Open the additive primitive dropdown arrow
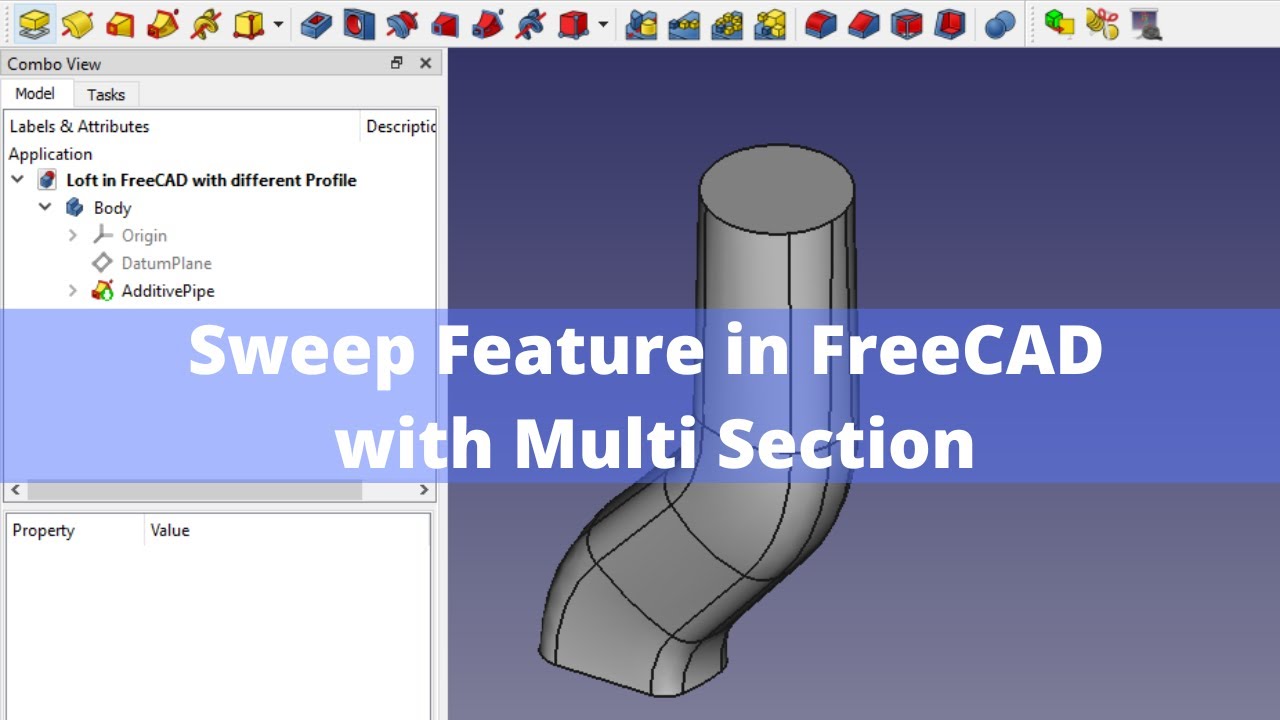Screen dimensions: 1280x720 pos(278,23)
